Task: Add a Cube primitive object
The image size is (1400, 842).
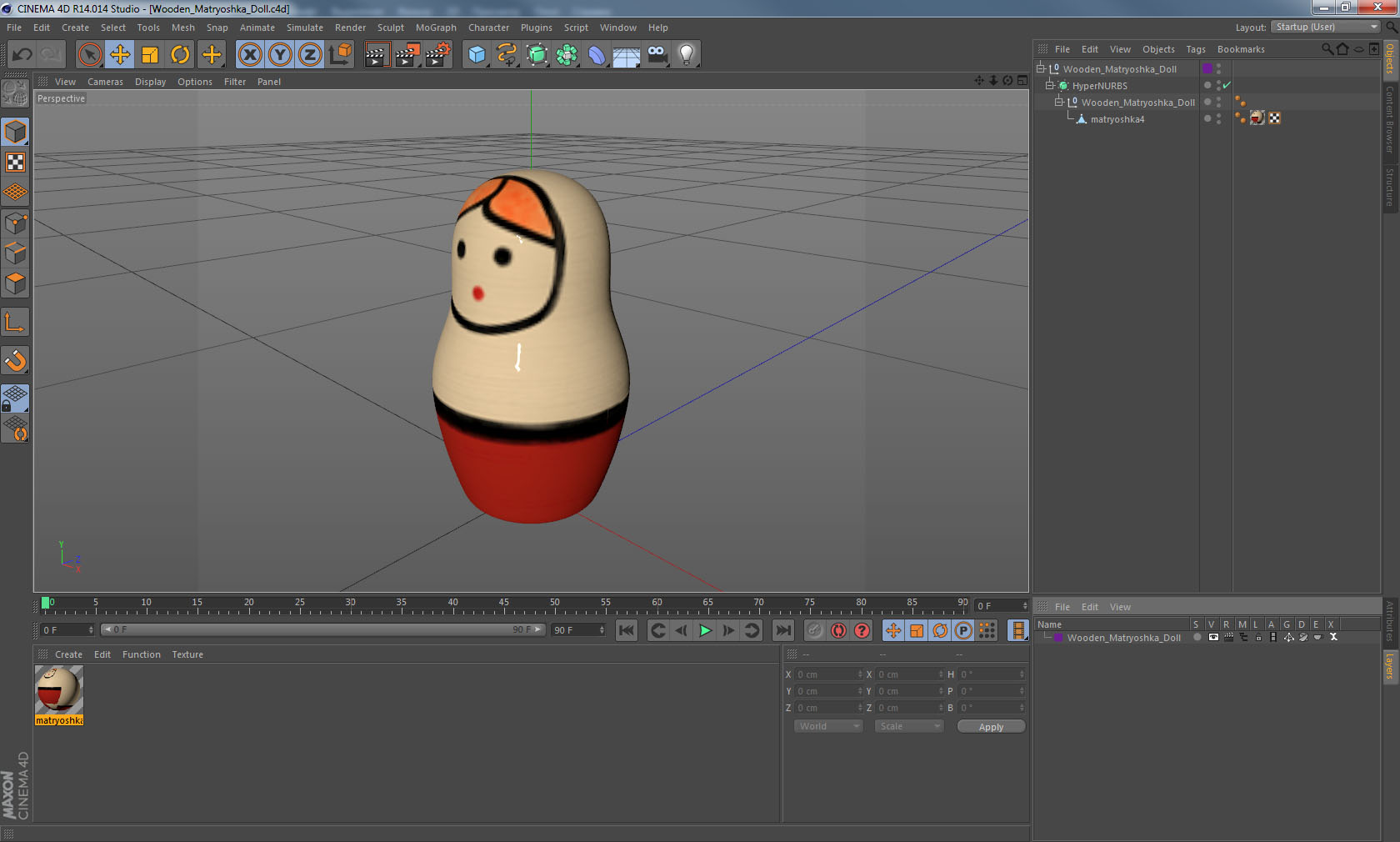Action: point(477,55)
